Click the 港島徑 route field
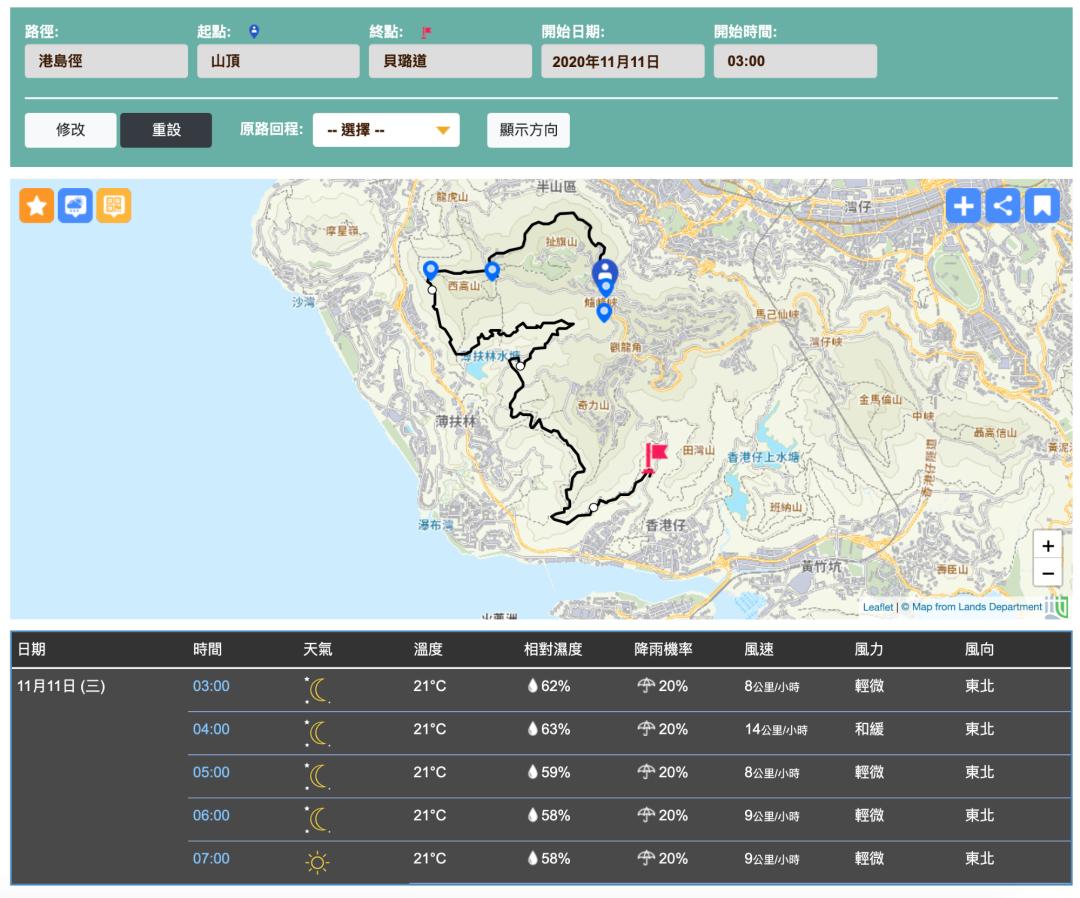This screenshot has height=898, width=1080. 106,61
